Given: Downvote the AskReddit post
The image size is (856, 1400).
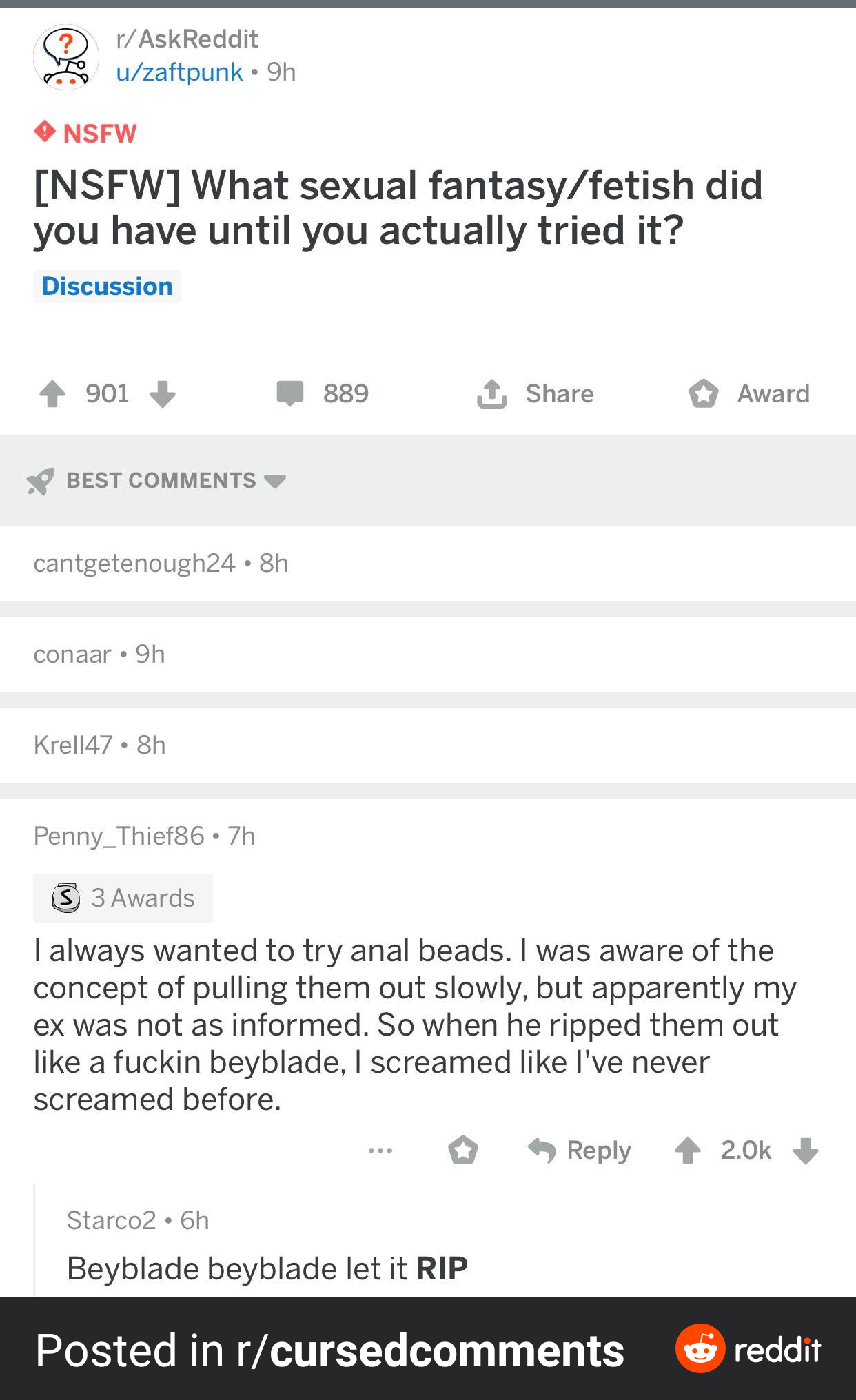Looking at the screenshot, I should click(163, 394).
